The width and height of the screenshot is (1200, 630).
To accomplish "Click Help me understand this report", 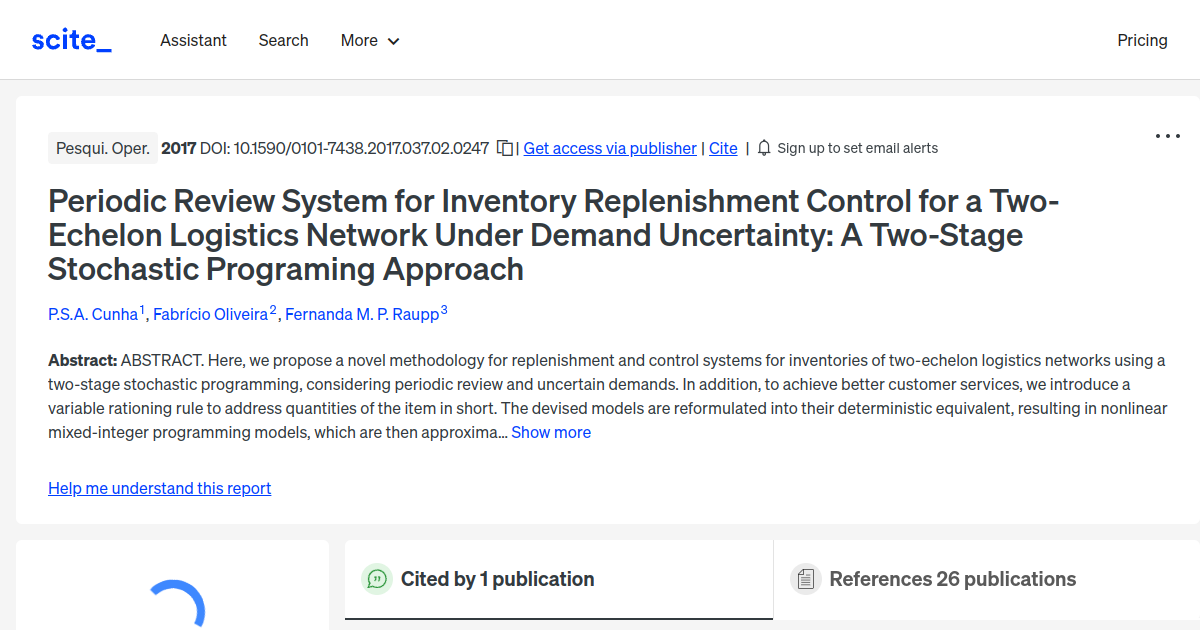I will click(159, 488).
